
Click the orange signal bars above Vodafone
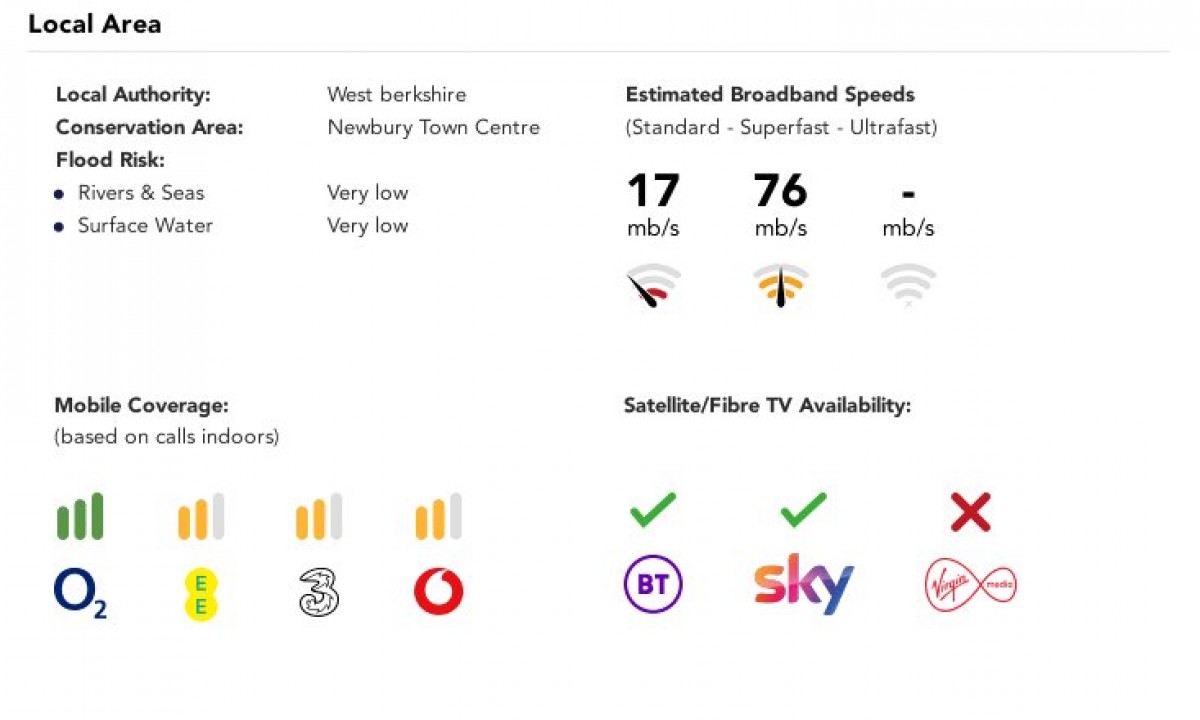439,516
